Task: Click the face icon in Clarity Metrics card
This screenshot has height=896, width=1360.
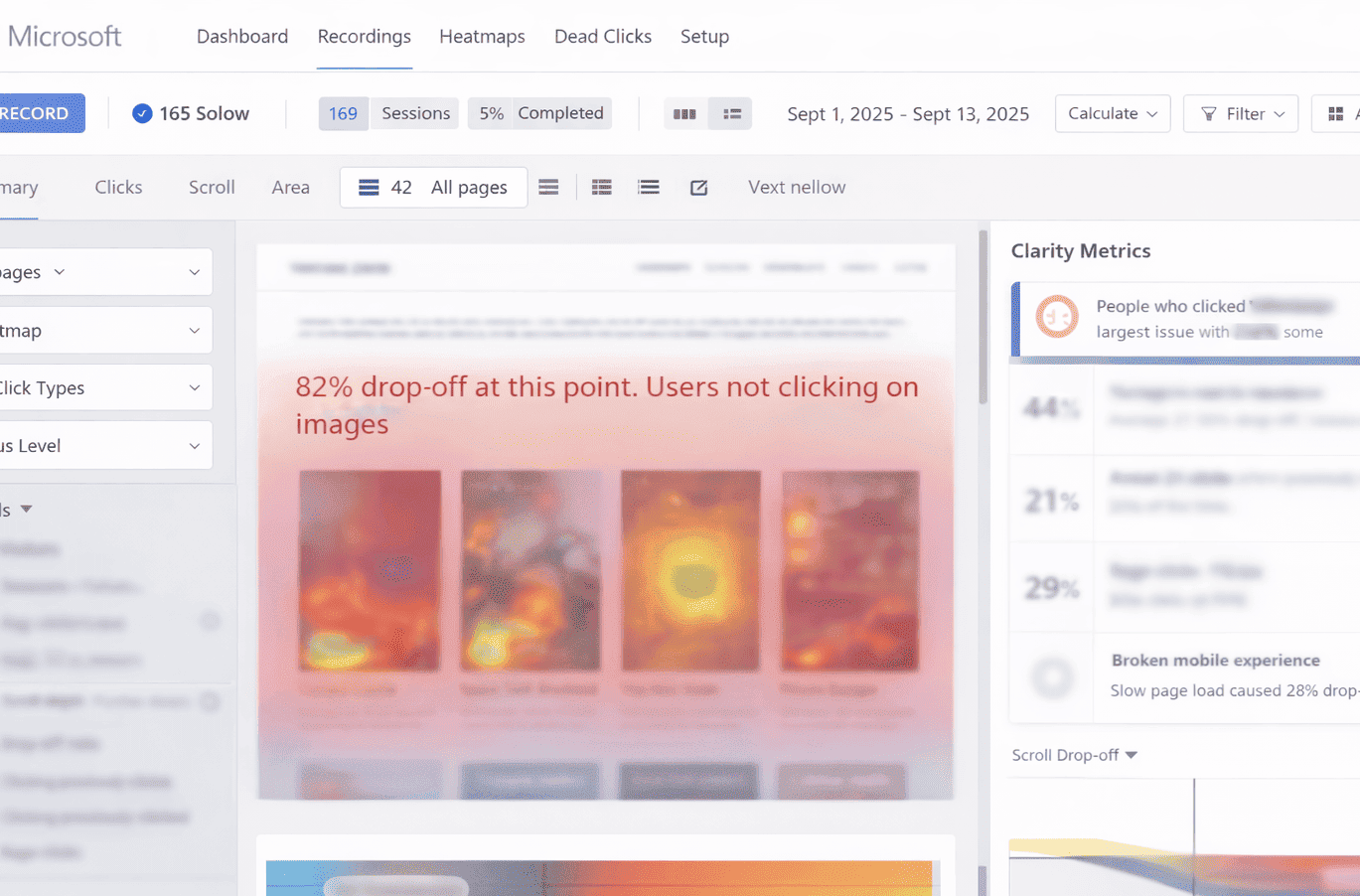Action: click(1056, 318)
